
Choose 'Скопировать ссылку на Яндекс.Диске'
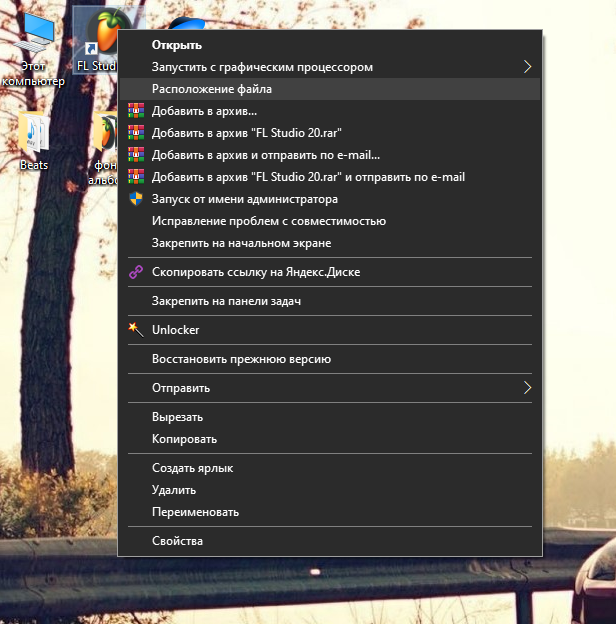329,272
